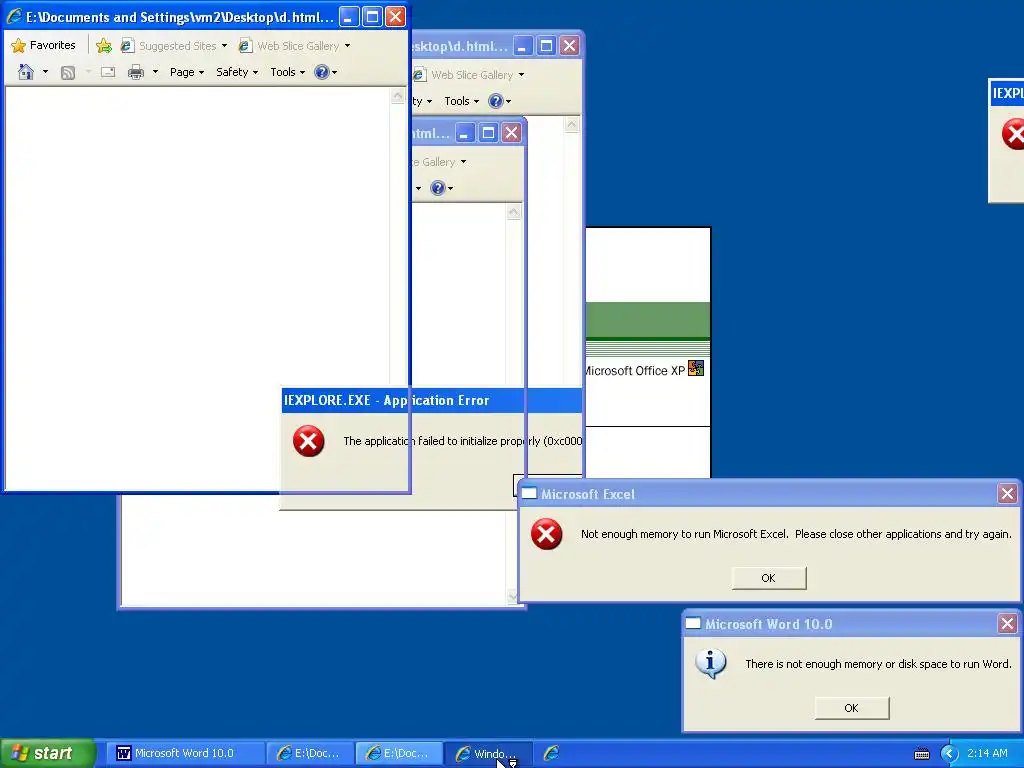The width and height of the screenshot is (1024, 768).
Task: Switch to the first E:\Doc... taskbar button
Action: point(311,753)
